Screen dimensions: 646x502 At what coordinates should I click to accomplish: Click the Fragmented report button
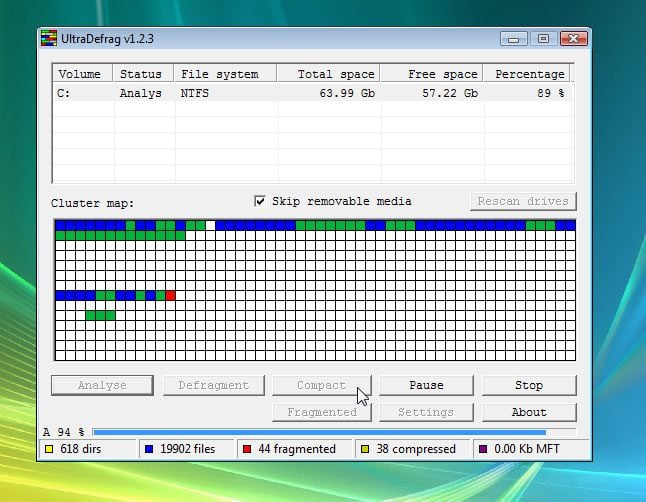(321, 412)
